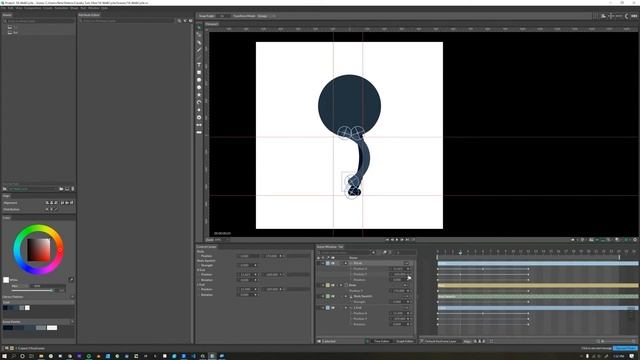Select the white swatch in the Scene Palette

point(52,327)
